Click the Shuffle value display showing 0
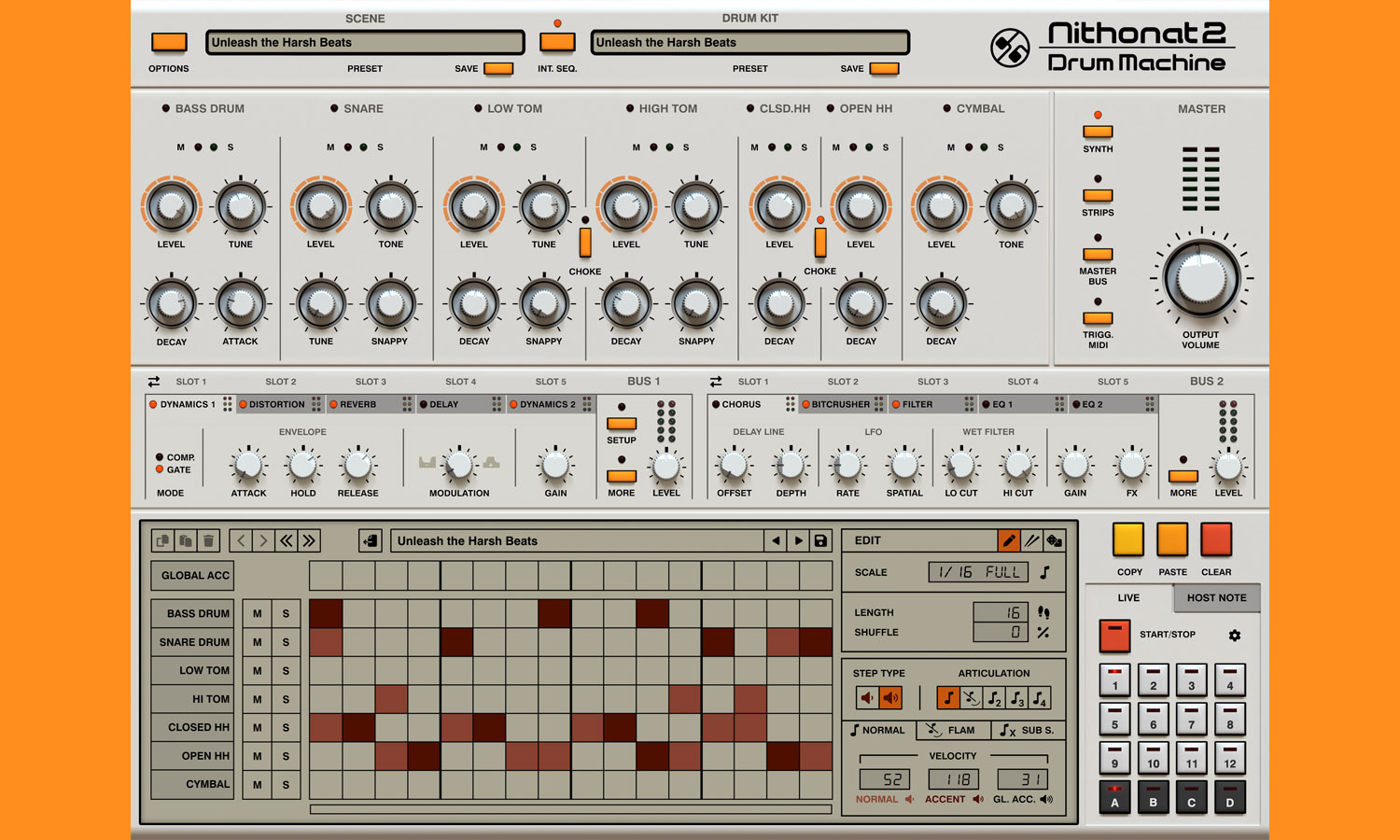 tap(1001, 632)
